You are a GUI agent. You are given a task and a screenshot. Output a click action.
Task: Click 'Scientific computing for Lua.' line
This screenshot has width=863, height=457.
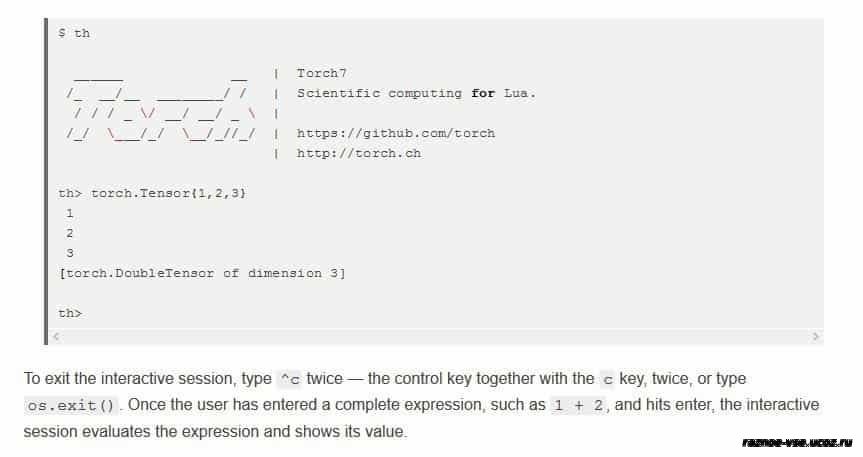pos(416,93)
